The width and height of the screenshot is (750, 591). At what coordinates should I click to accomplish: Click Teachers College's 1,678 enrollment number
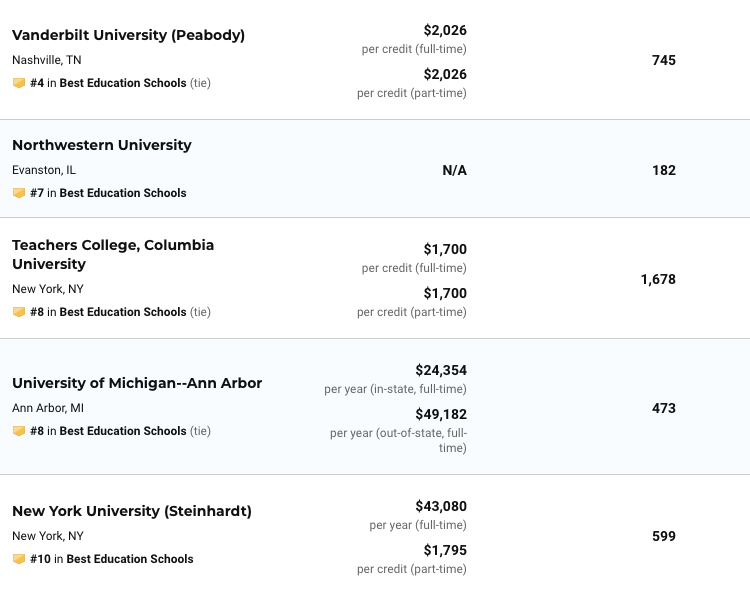658,279
